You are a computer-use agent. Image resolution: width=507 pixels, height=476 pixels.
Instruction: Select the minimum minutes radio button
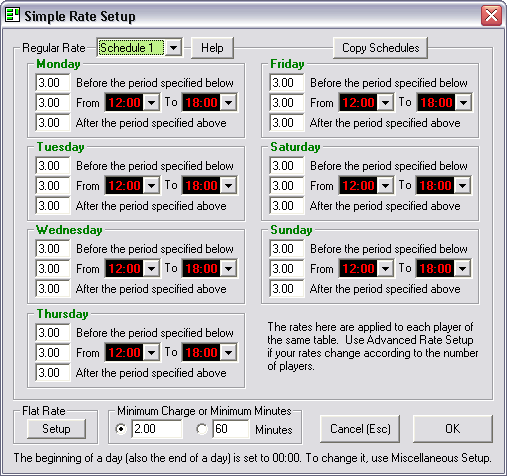tap(202, 429)
